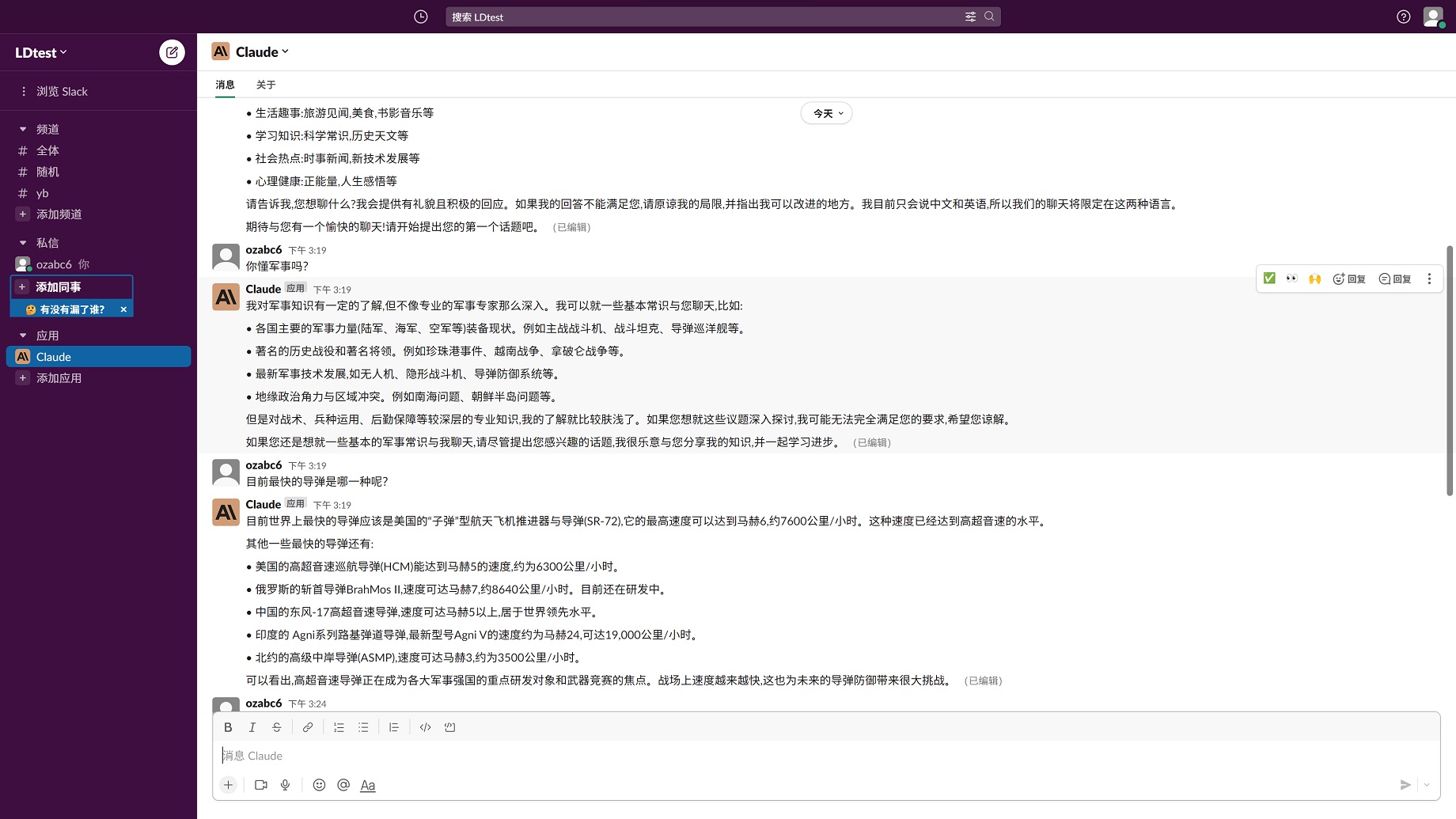Collapse the 应用 section

[x=23, y=336]
